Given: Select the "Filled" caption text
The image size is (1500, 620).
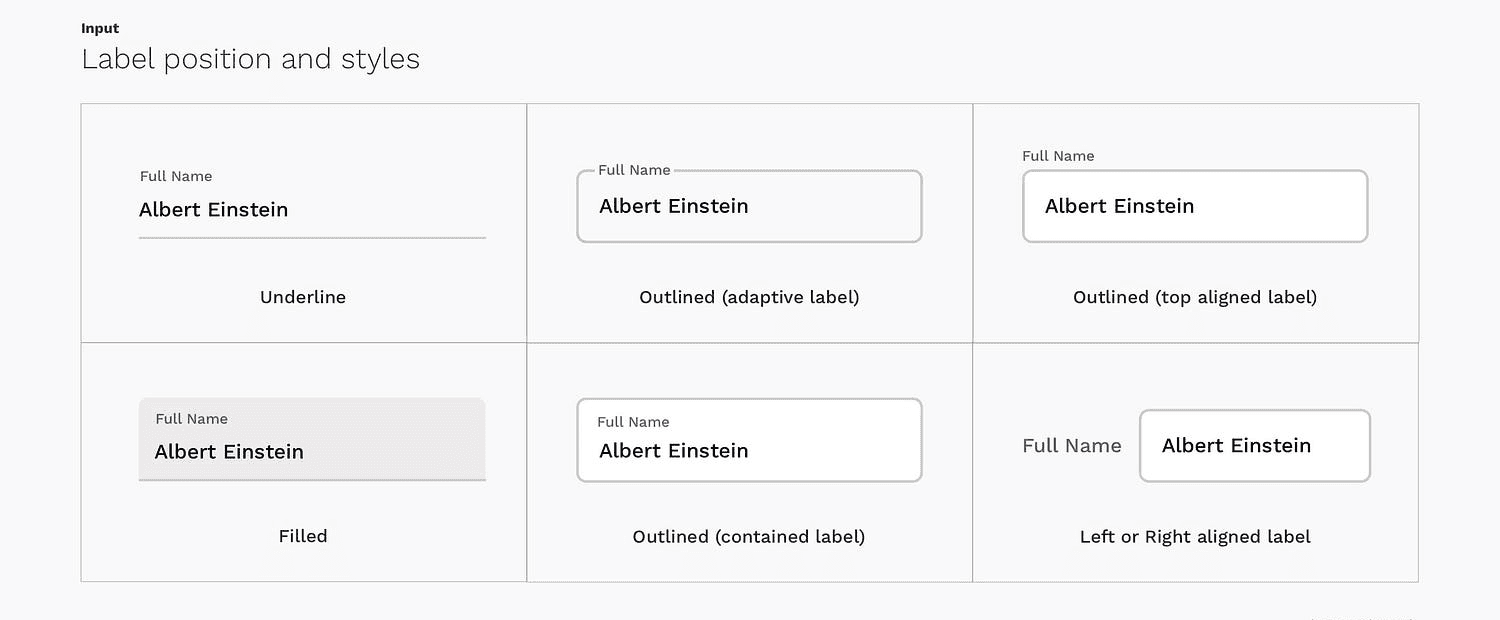Looking at the screenshot, I should (303, 536).
